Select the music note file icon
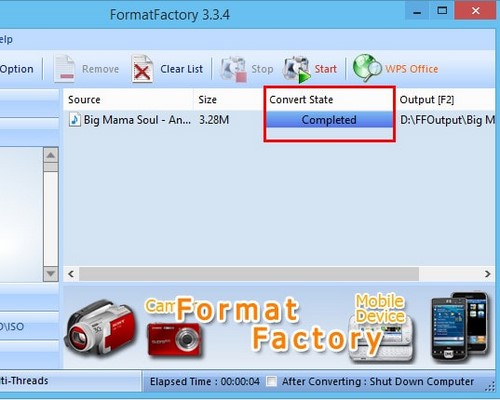The width and height of the screenshot is (500, 400). click(x=75, y=120)
